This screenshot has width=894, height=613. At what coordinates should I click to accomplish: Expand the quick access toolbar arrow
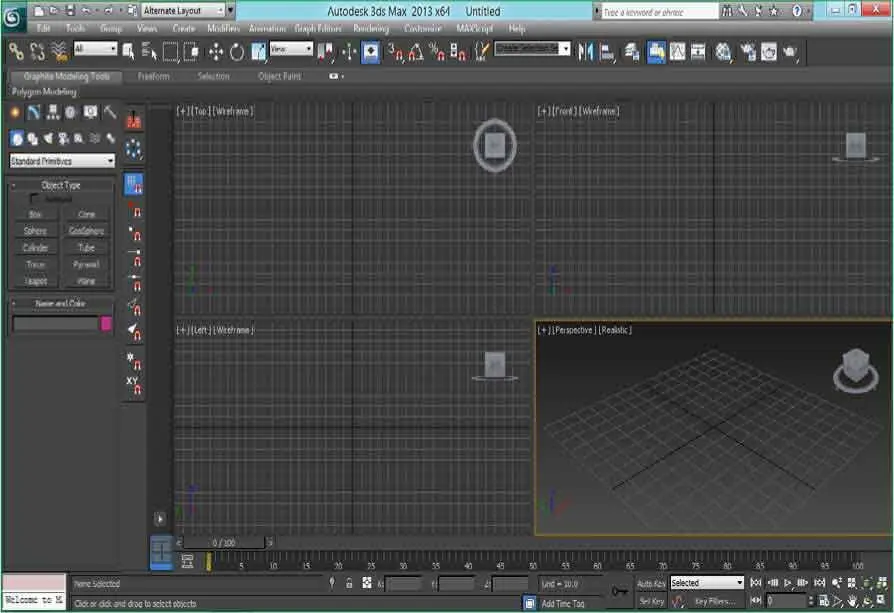pyautogui.click(x=231, y=10)
